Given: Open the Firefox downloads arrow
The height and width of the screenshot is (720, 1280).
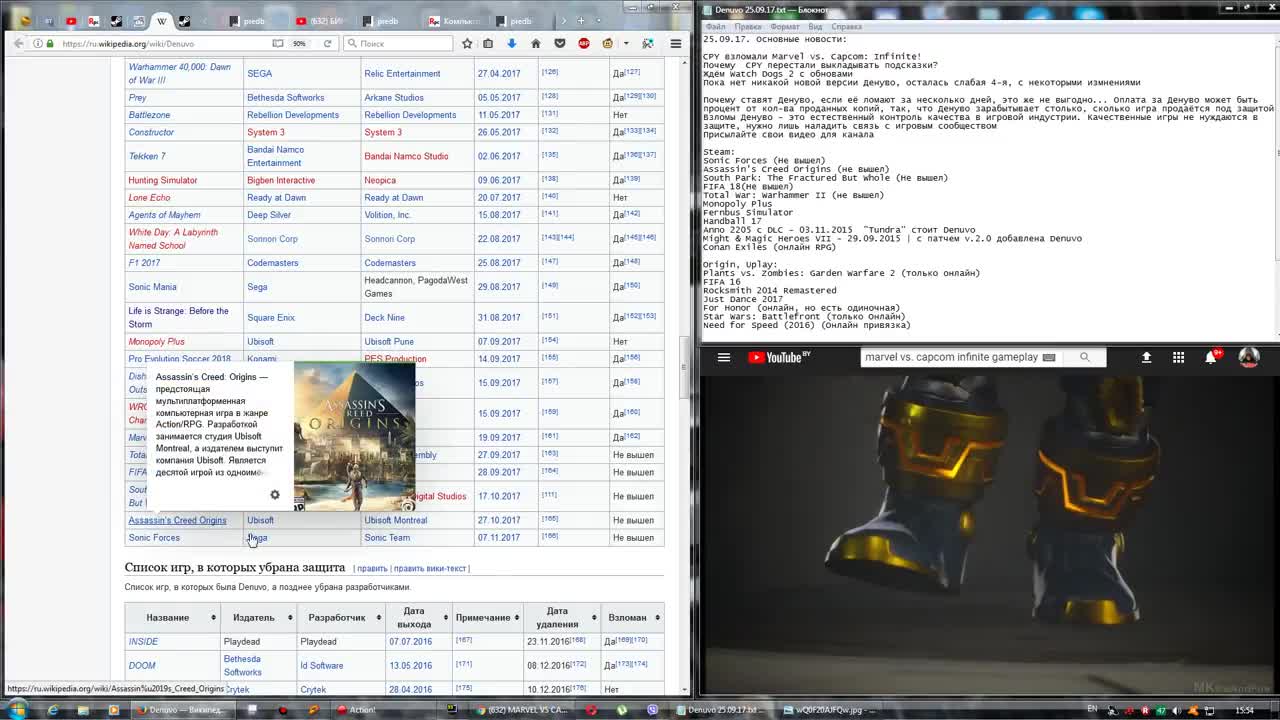Looking at the screenshot, I should [511, 44].
